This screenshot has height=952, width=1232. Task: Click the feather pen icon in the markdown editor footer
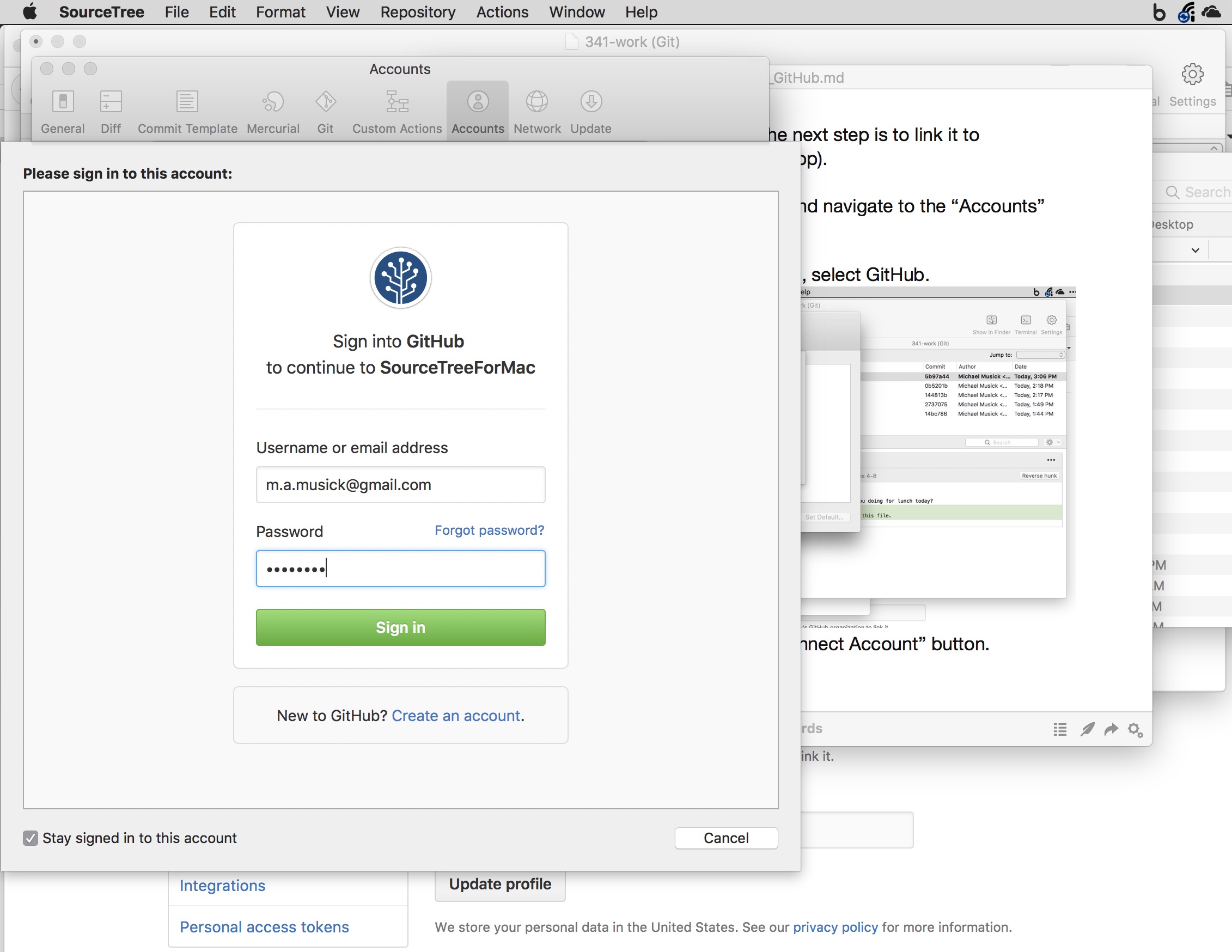[1087, 730]
